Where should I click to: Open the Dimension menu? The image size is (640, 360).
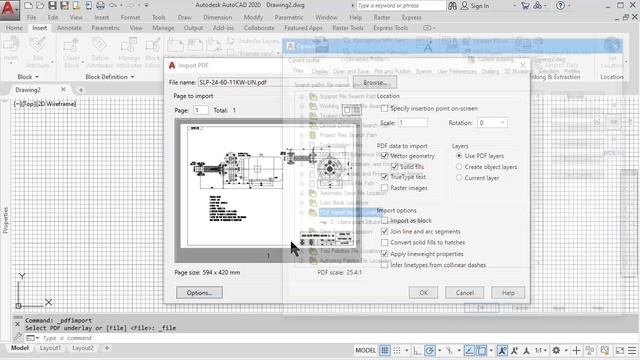tap(218, 18)
